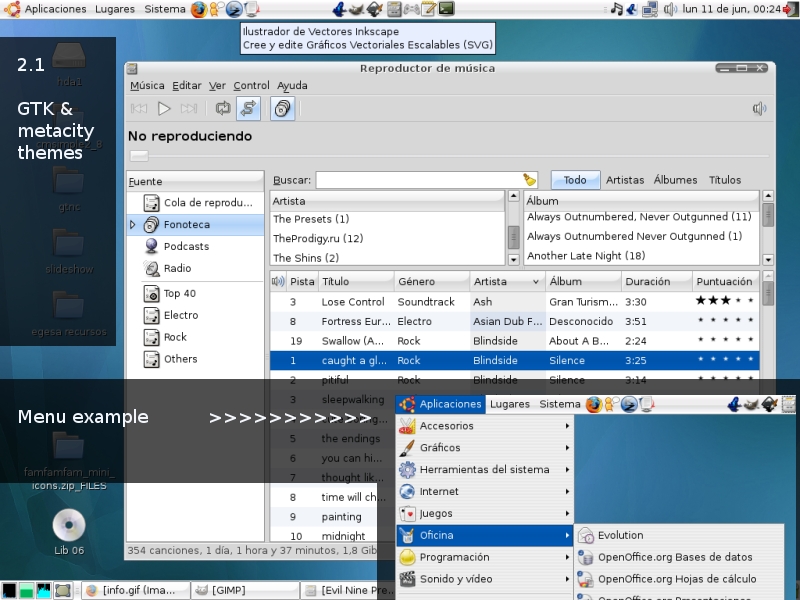
Task: Toggle shuffle mode in music player toolbar
Action: click(x=248, y=108)
